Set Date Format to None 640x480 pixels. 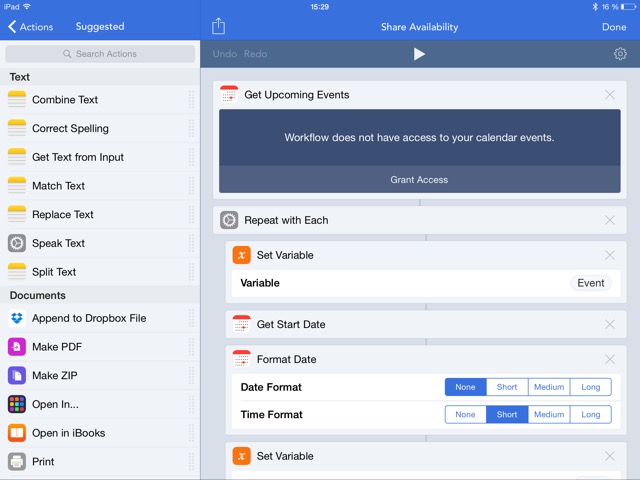tap(465, 387)
